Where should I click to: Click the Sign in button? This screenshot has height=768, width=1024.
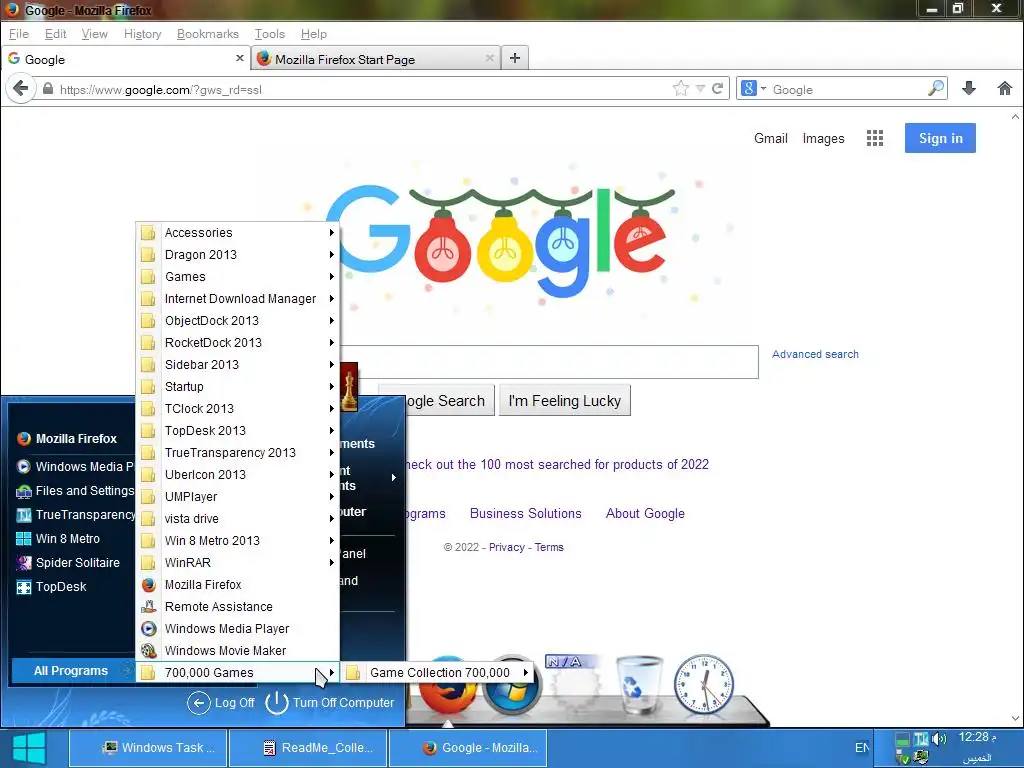(x=940, y=138)
